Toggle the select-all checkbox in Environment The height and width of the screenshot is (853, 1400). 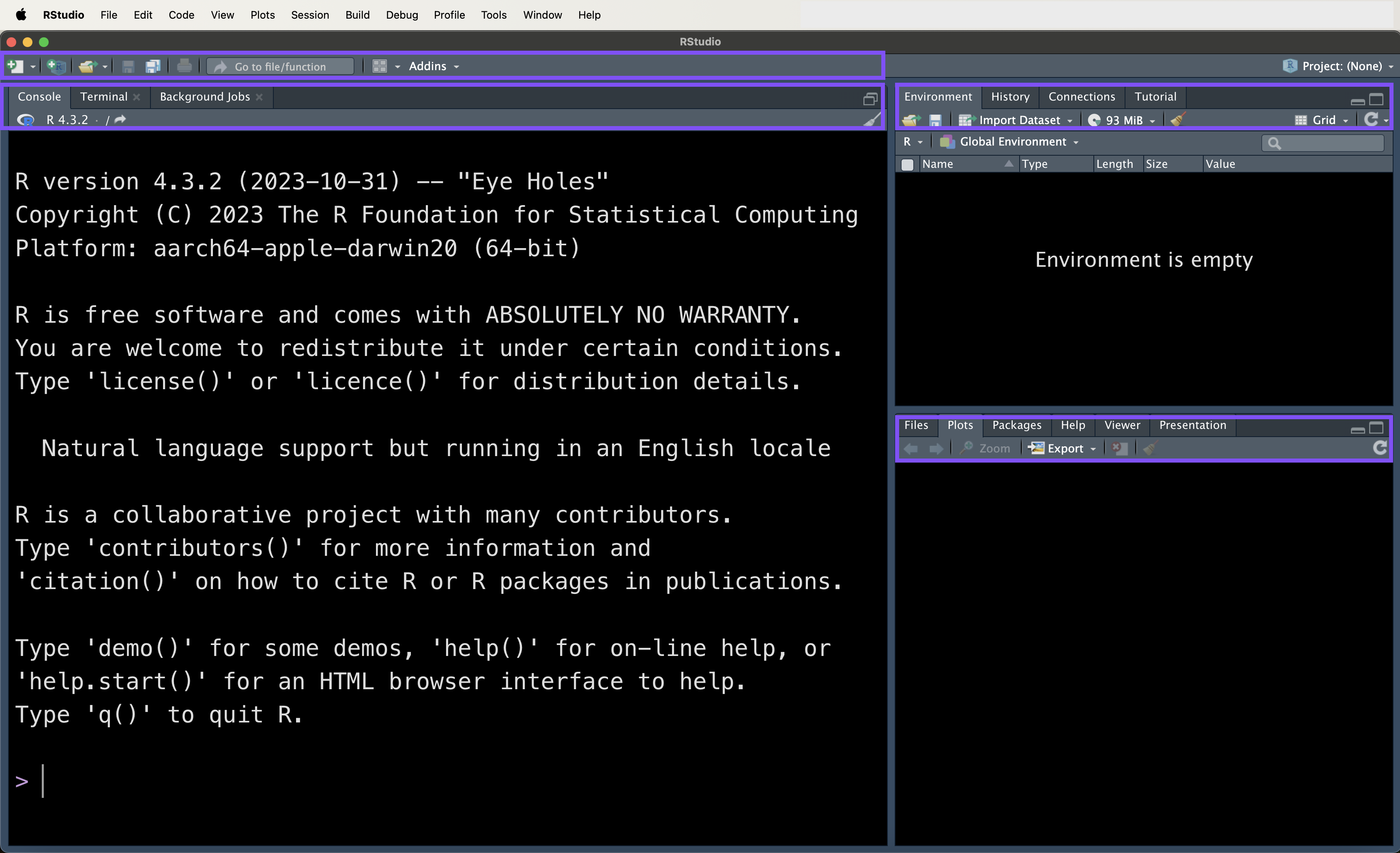point(907,165)
